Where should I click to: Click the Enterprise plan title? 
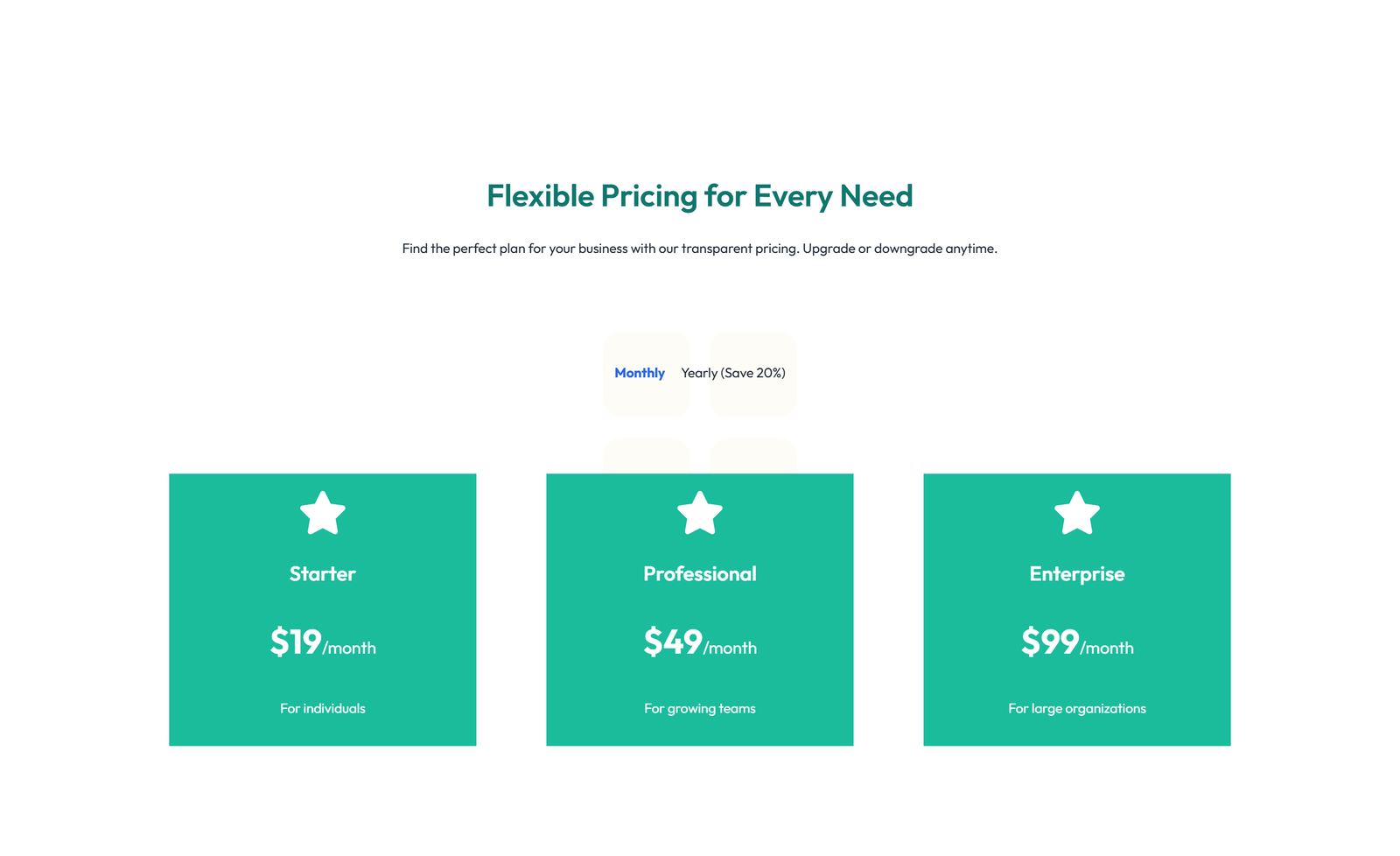[x=1076, y=574]
